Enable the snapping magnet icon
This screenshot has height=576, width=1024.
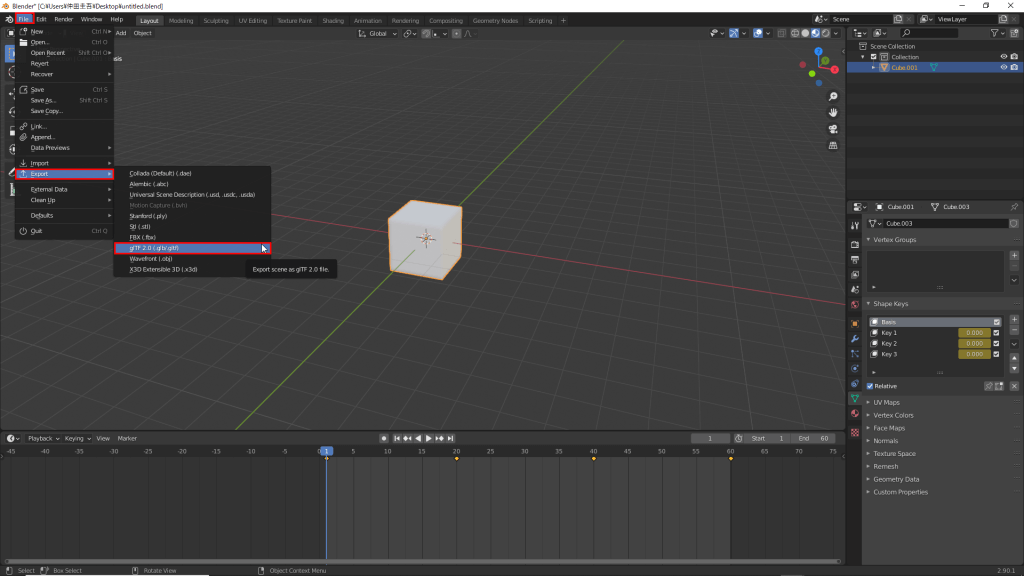pyautogui.click(x=425, y=33)
